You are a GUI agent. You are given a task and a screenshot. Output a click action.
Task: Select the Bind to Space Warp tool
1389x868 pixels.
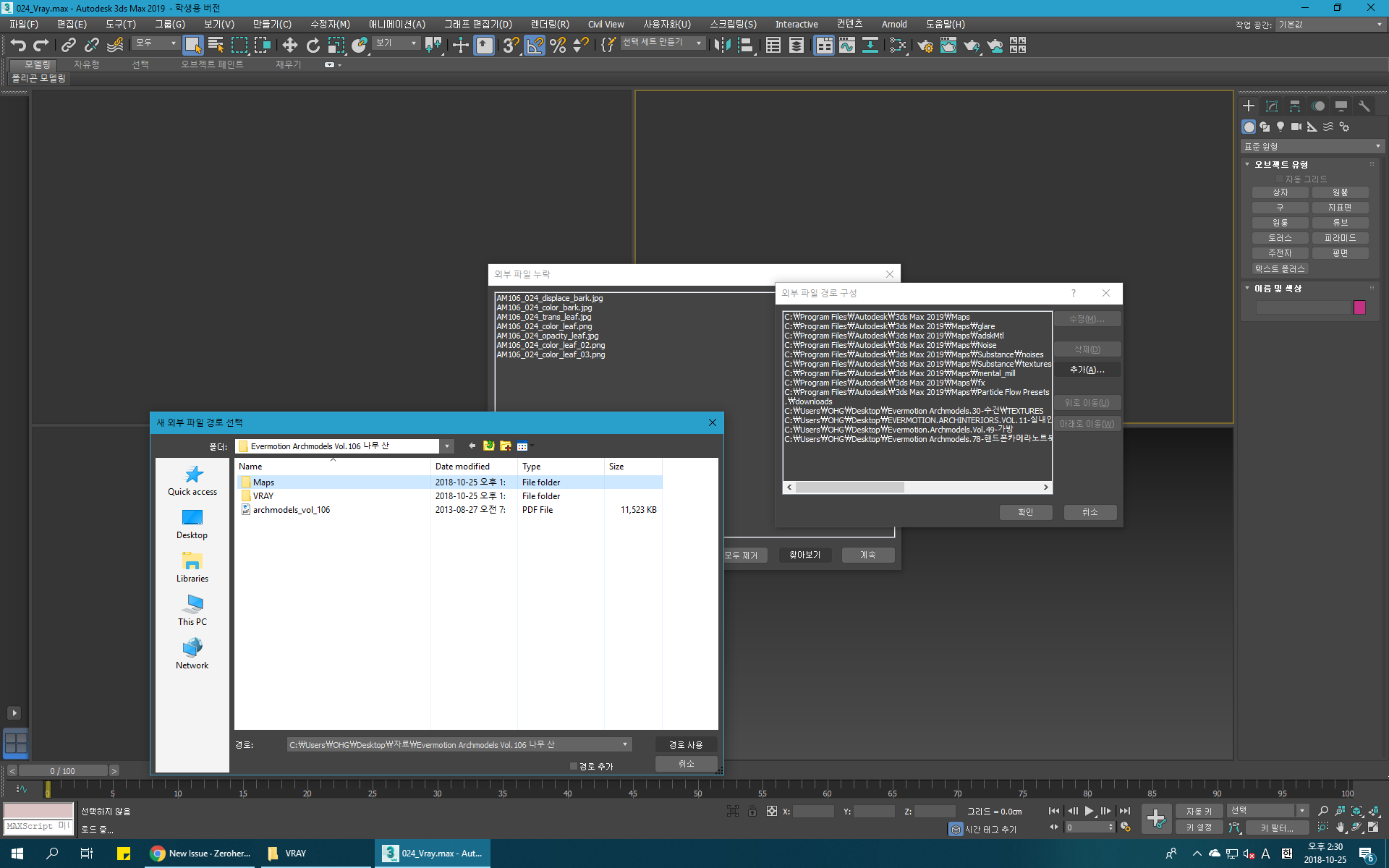click(x=115, y=46)
